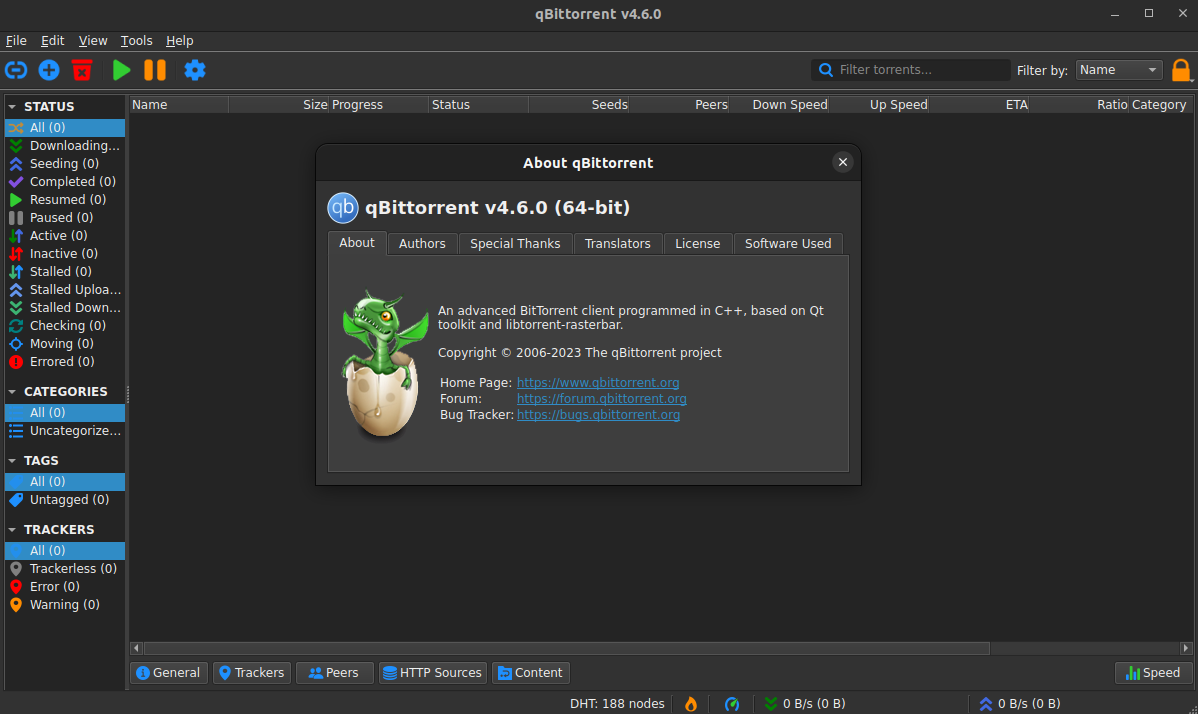Open the qBittorrent home page link
Image resolution: width=1198 pixels, height=714 pixels.
(x=597, y=382)
